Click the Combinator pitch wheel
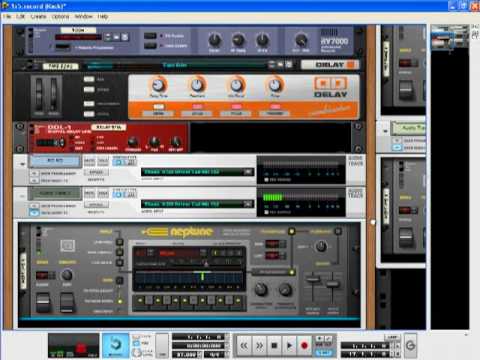 coord(39,93)
